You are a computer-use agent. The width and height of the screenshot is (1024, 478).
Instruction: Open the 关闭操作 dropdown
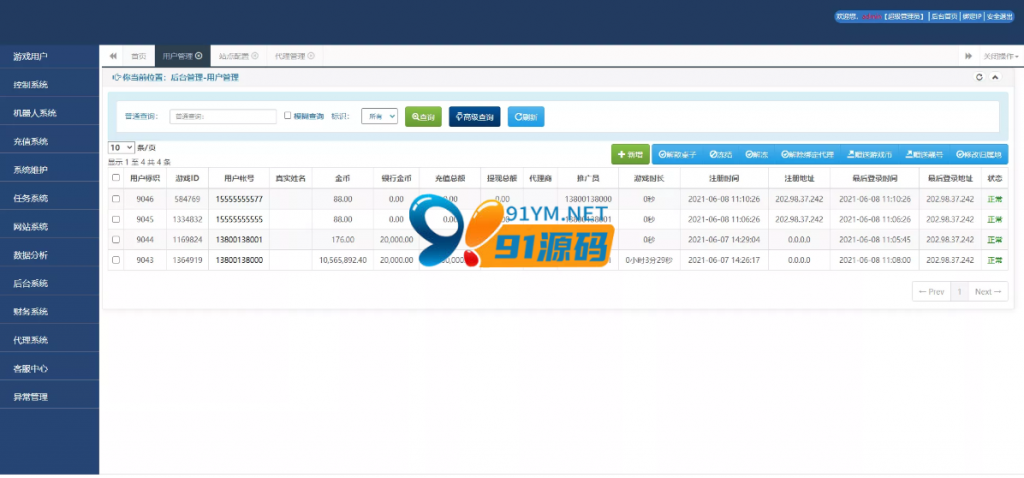tap(1000, 56)
